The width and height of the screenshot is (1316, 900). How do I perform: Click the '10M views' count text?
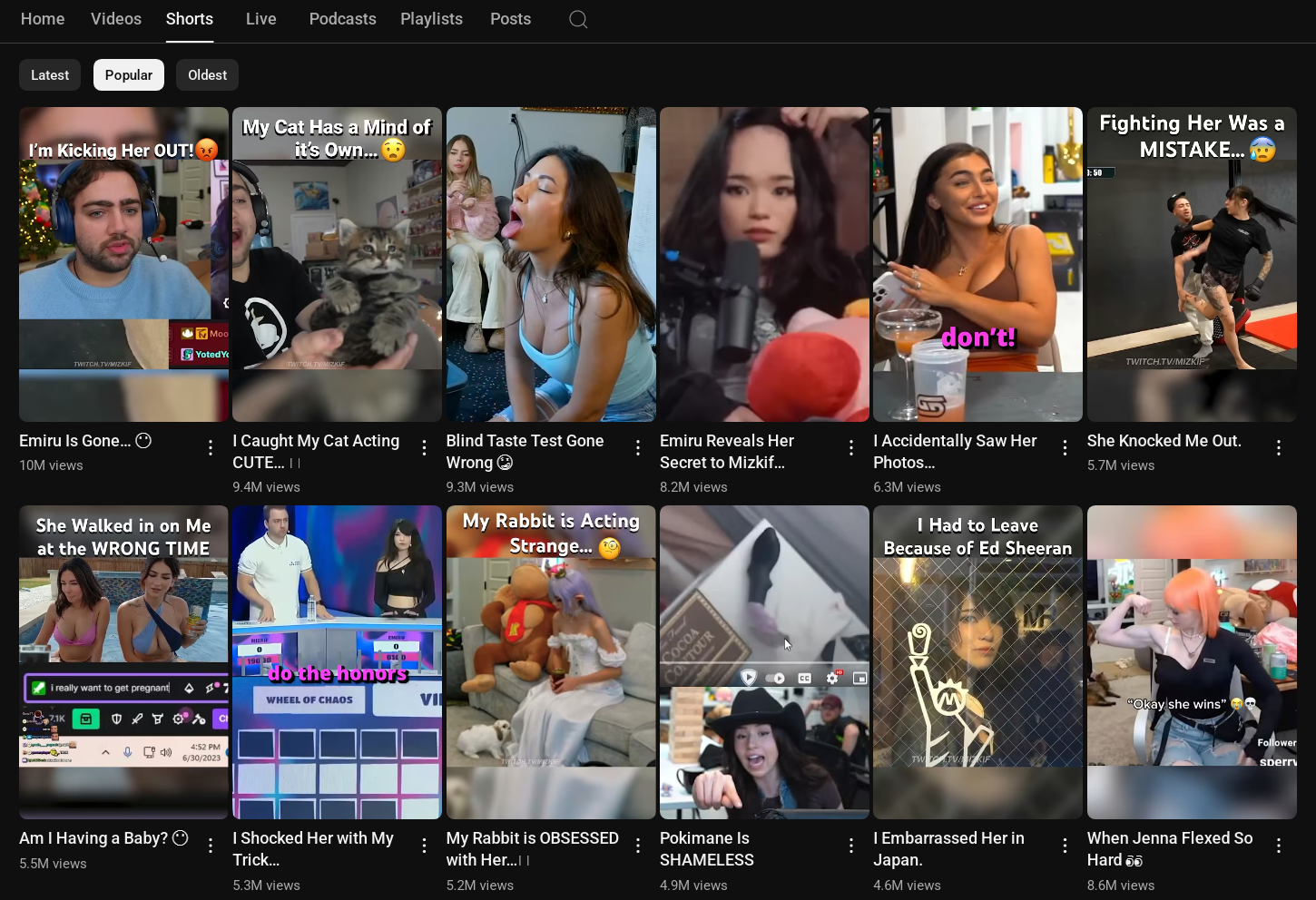click(x=51, y=465)
